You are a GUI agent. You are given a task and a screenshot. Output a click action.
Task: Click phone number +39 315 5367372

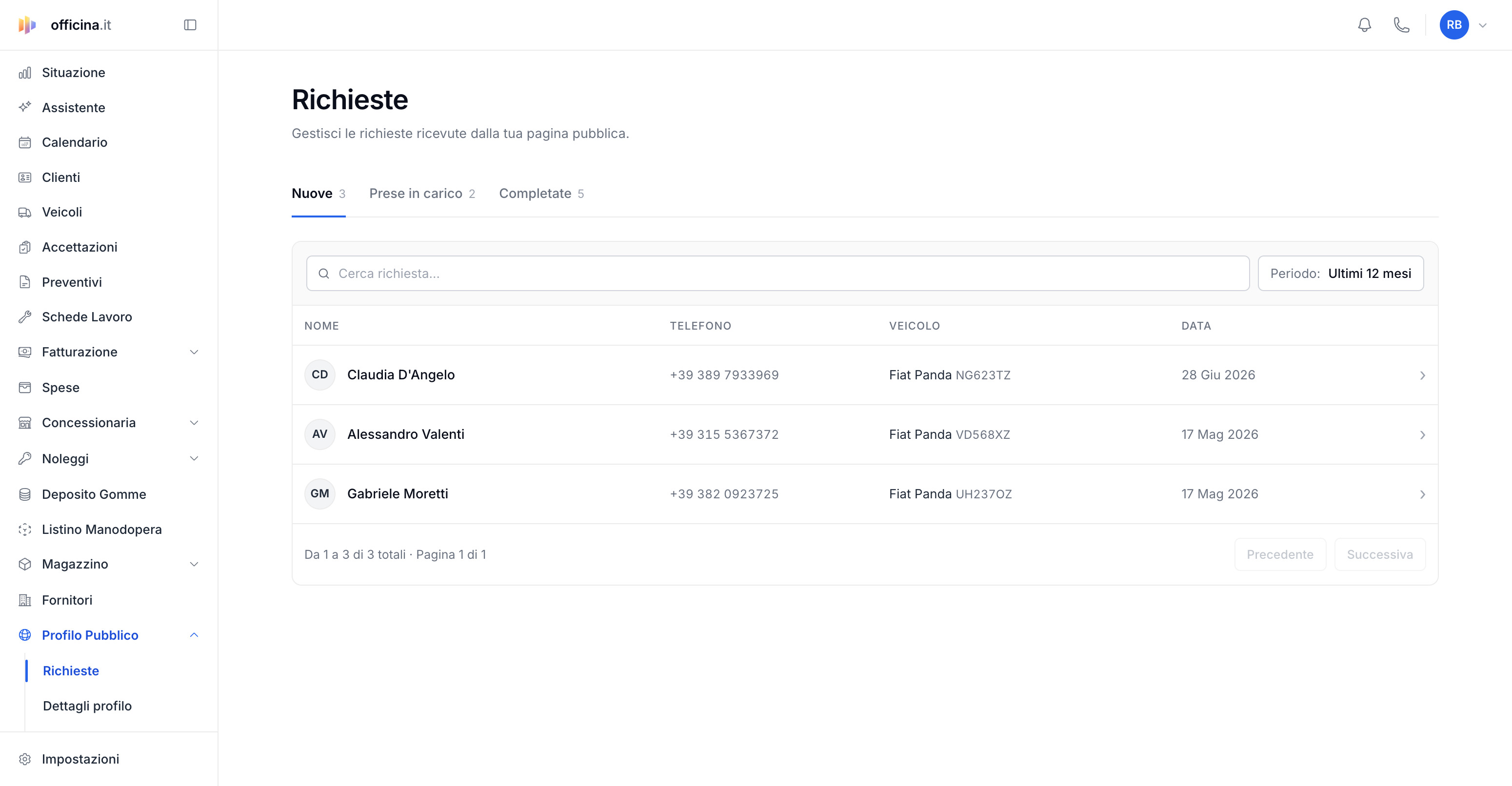pos(724,434)
